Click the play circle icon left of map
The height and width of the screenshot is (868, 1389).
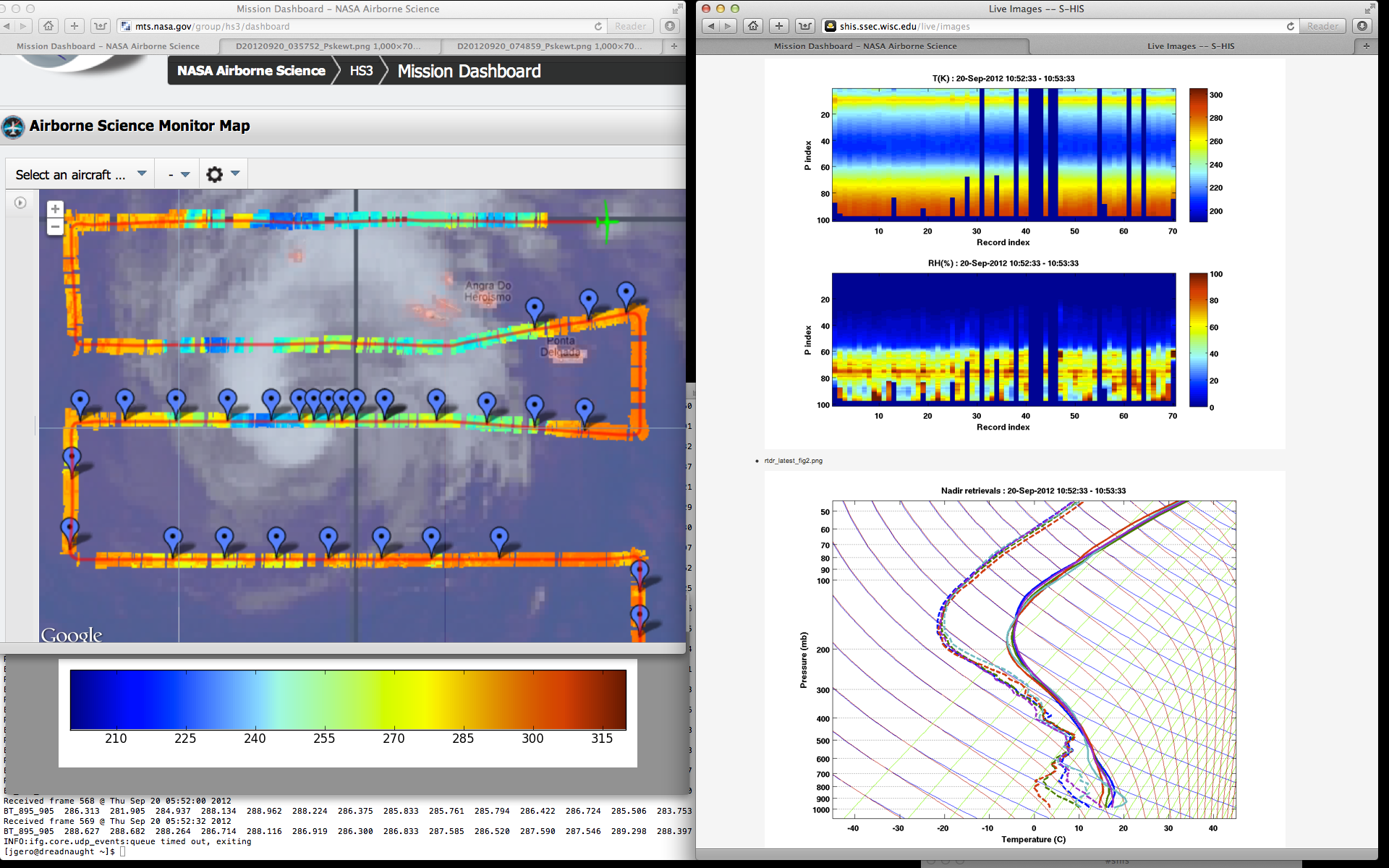pyautogui.click(x=20, y=203)
